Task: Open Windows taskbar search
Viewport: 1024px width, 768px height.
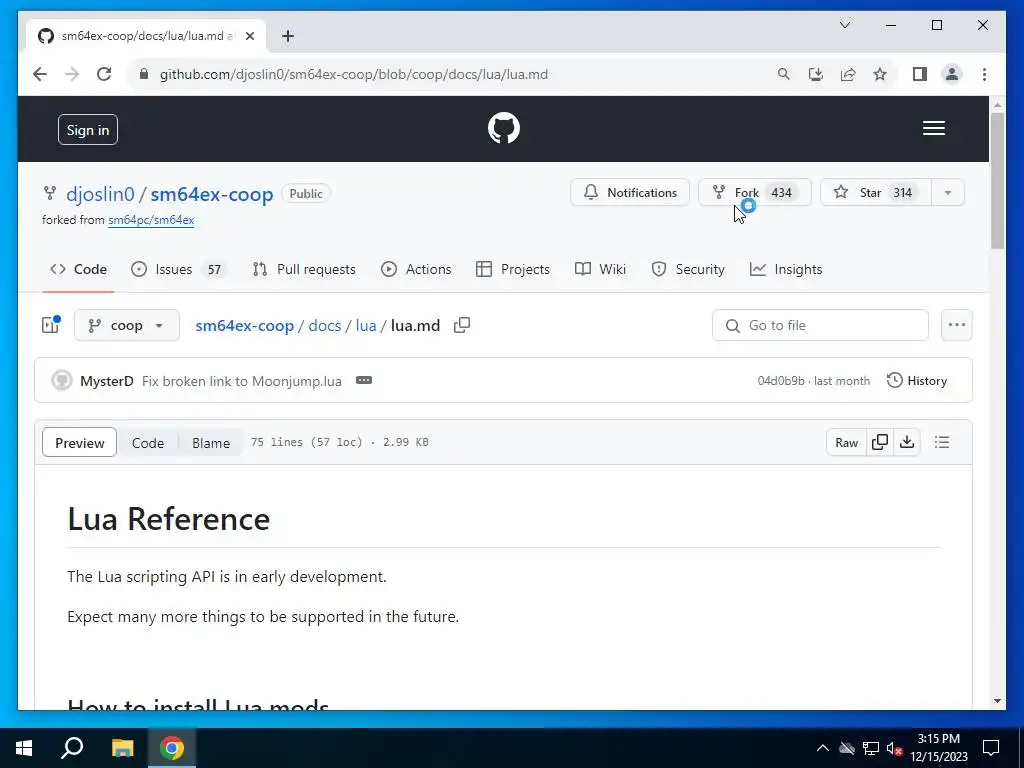Action: pyautogui.click(x=72, y=748)
